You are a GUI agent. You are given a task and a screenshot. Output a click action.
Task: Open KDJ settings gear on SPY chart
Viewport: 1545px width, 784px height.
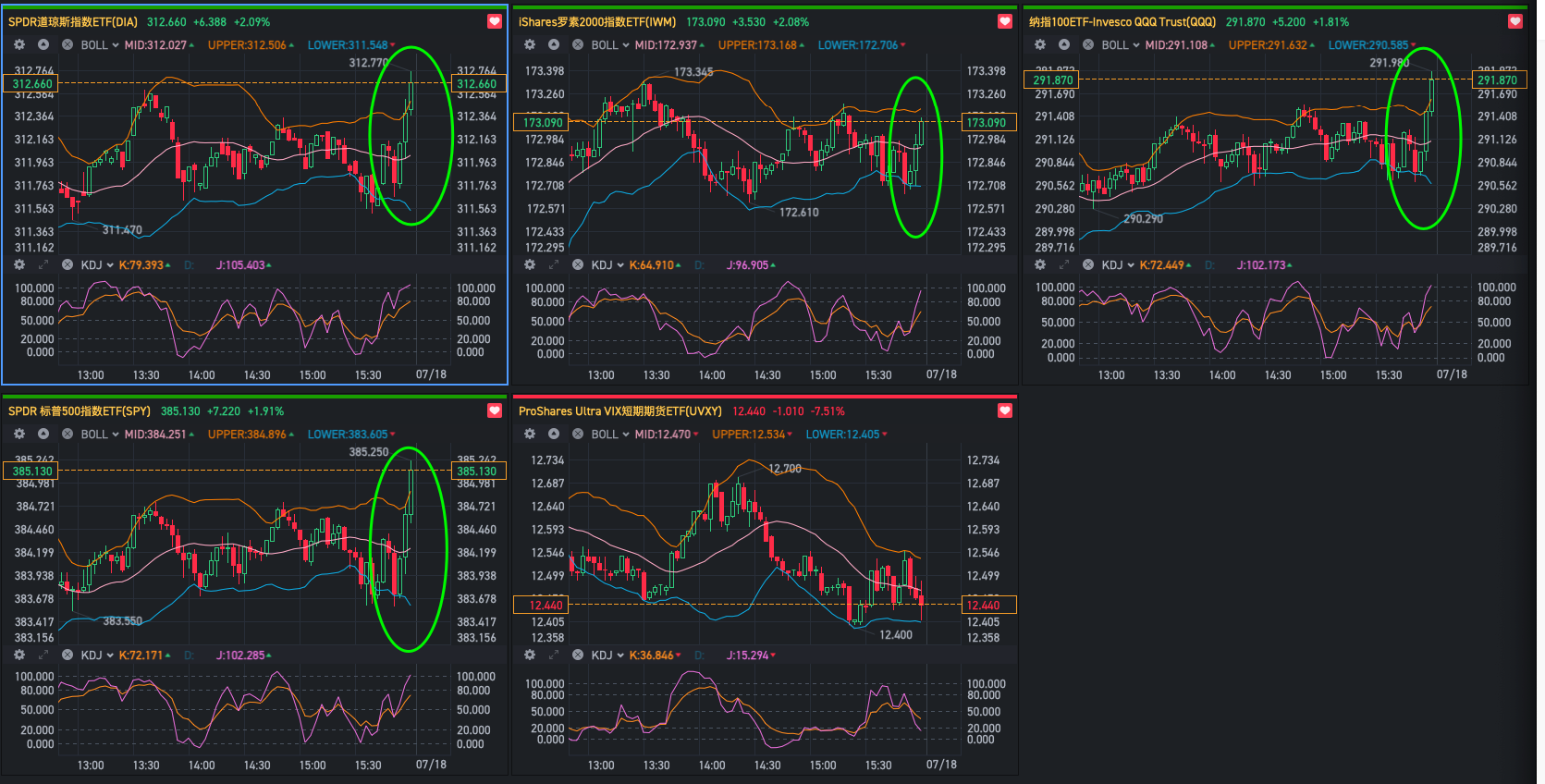19,655
